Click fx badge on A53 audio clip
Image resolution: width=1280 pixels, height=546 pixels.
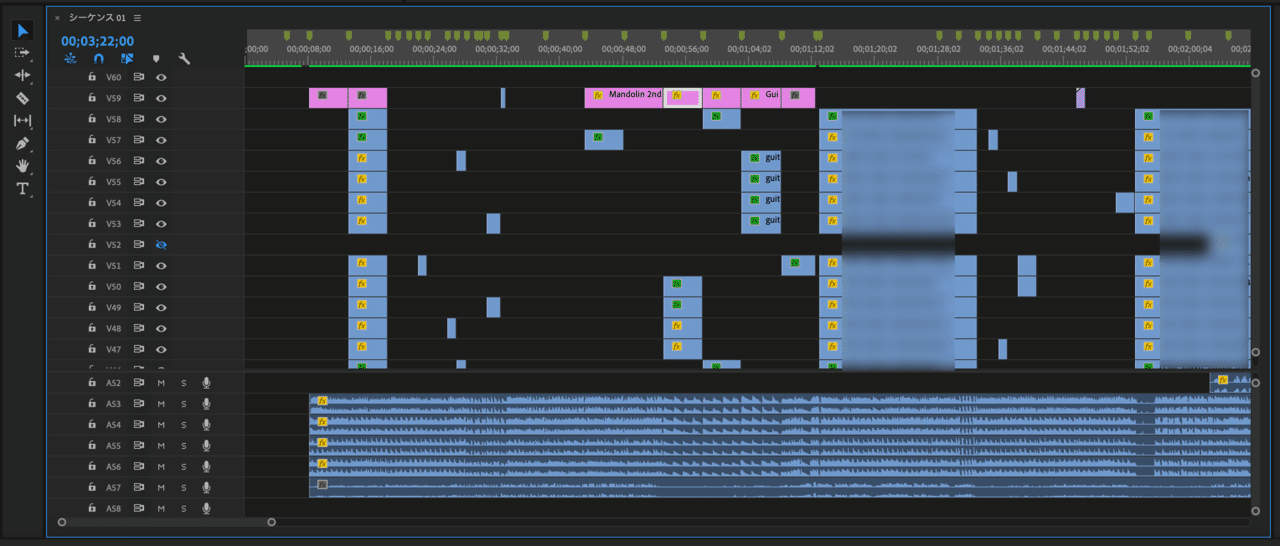[322, 401]
